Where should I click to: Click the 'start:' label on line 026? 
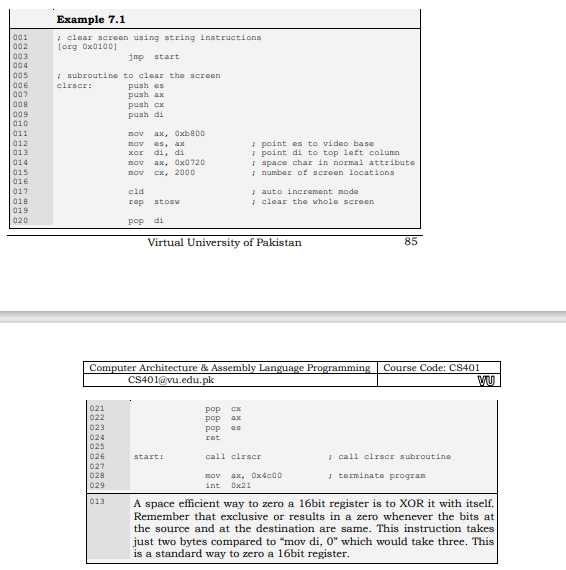[x=149, y=457]
